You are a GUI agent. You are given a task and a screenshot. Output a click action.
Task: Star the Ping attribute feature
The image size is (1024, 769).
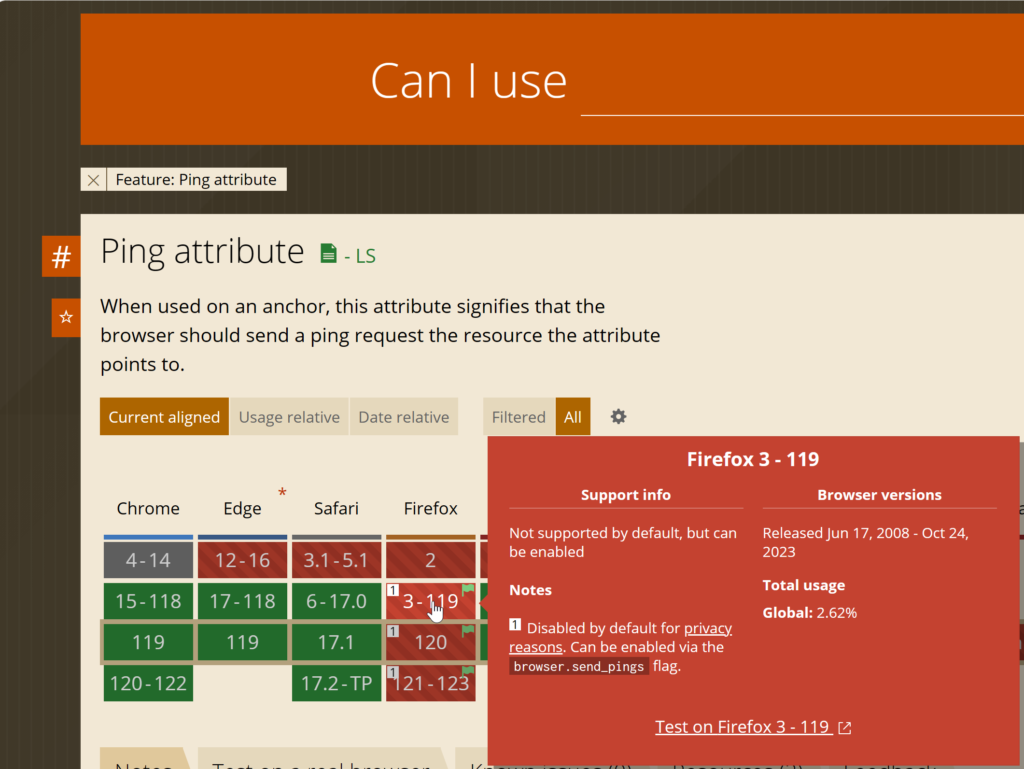pyautogui.click(x=66, y=317)
